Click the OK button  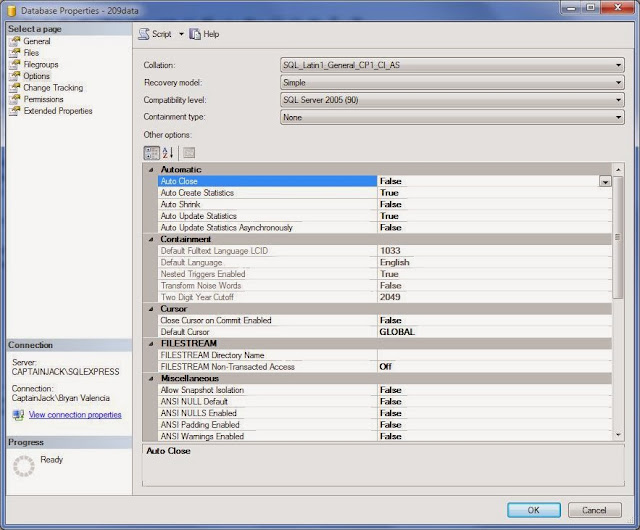pyautogui.click(x=533, y=510)
